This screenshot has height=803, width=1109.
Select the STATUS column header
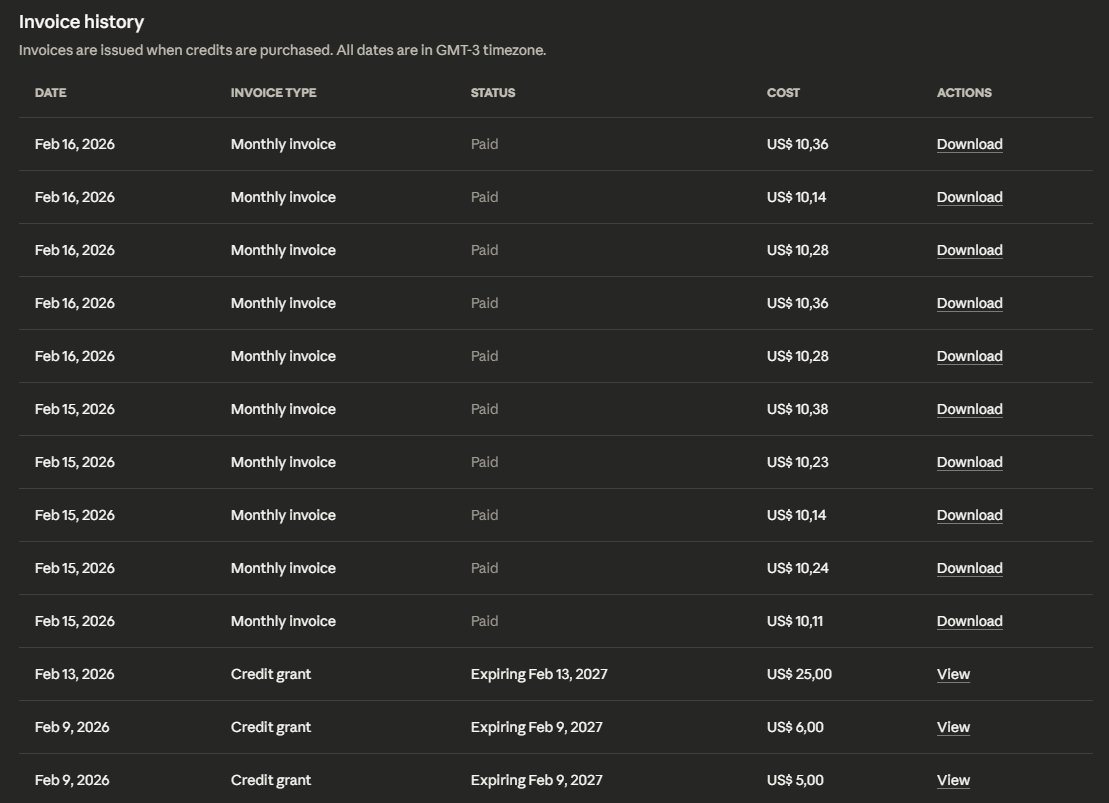pos(493,93)
